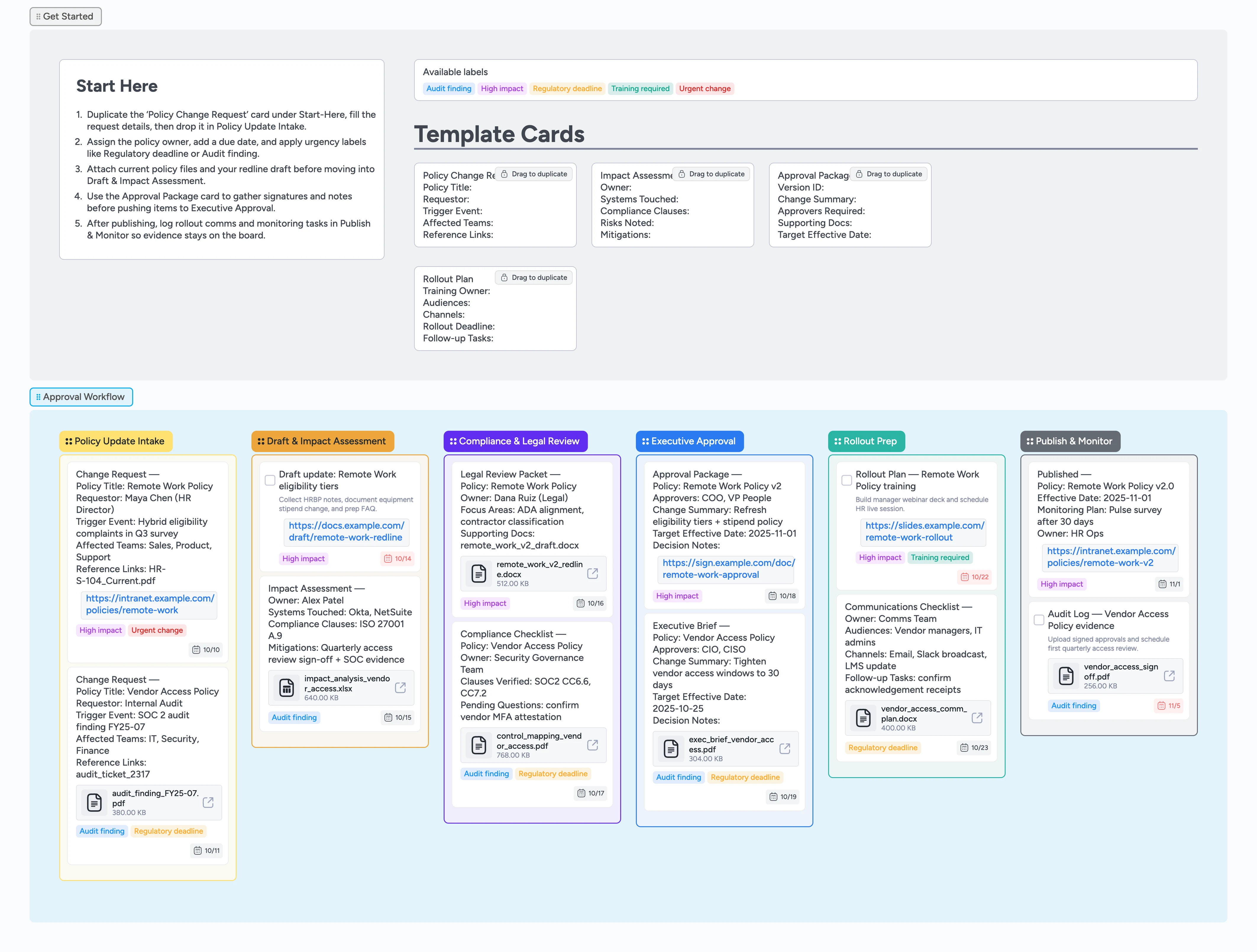Click the lock icon on Rollout Plan template badge
The width and height of the screenshot is (1257, 952).
[x=504, y=277]
